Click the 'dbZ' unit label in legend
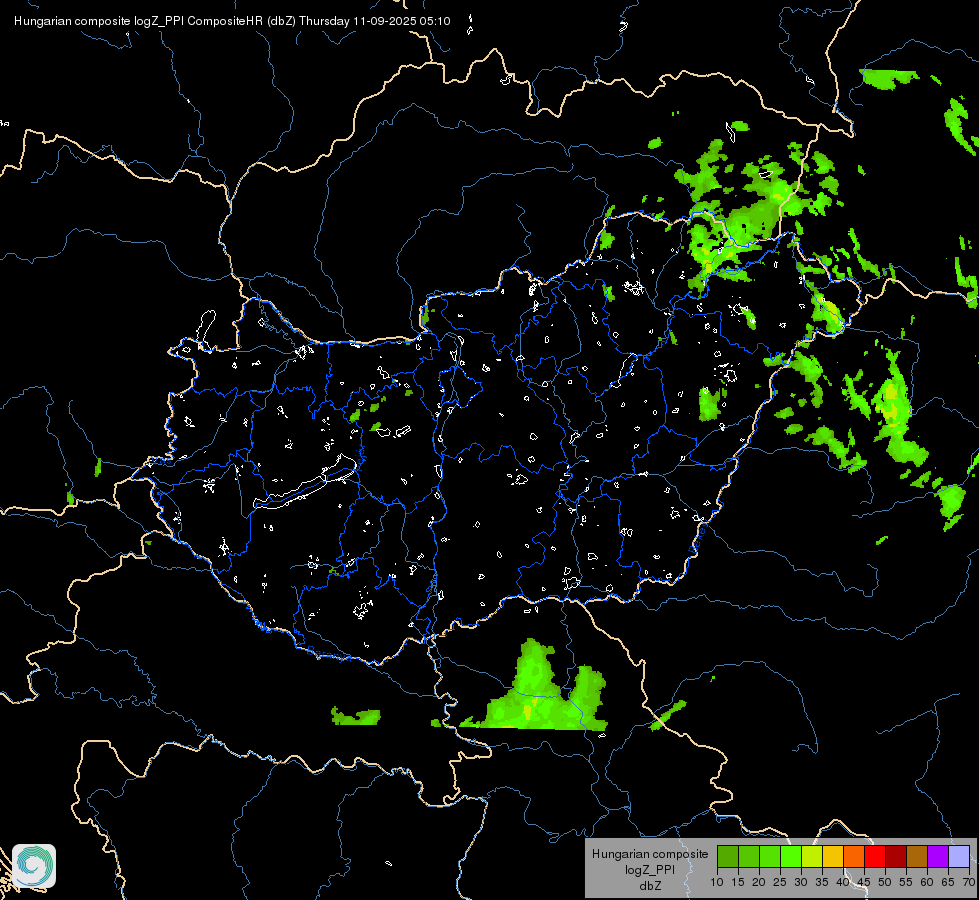The image size is (979, 900). (x=650, y=886)
